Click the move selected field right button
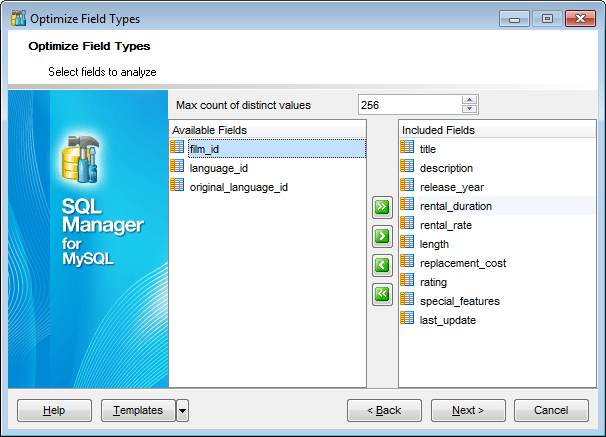The width and height of the screenshot is (606, 437). point(382,236)
